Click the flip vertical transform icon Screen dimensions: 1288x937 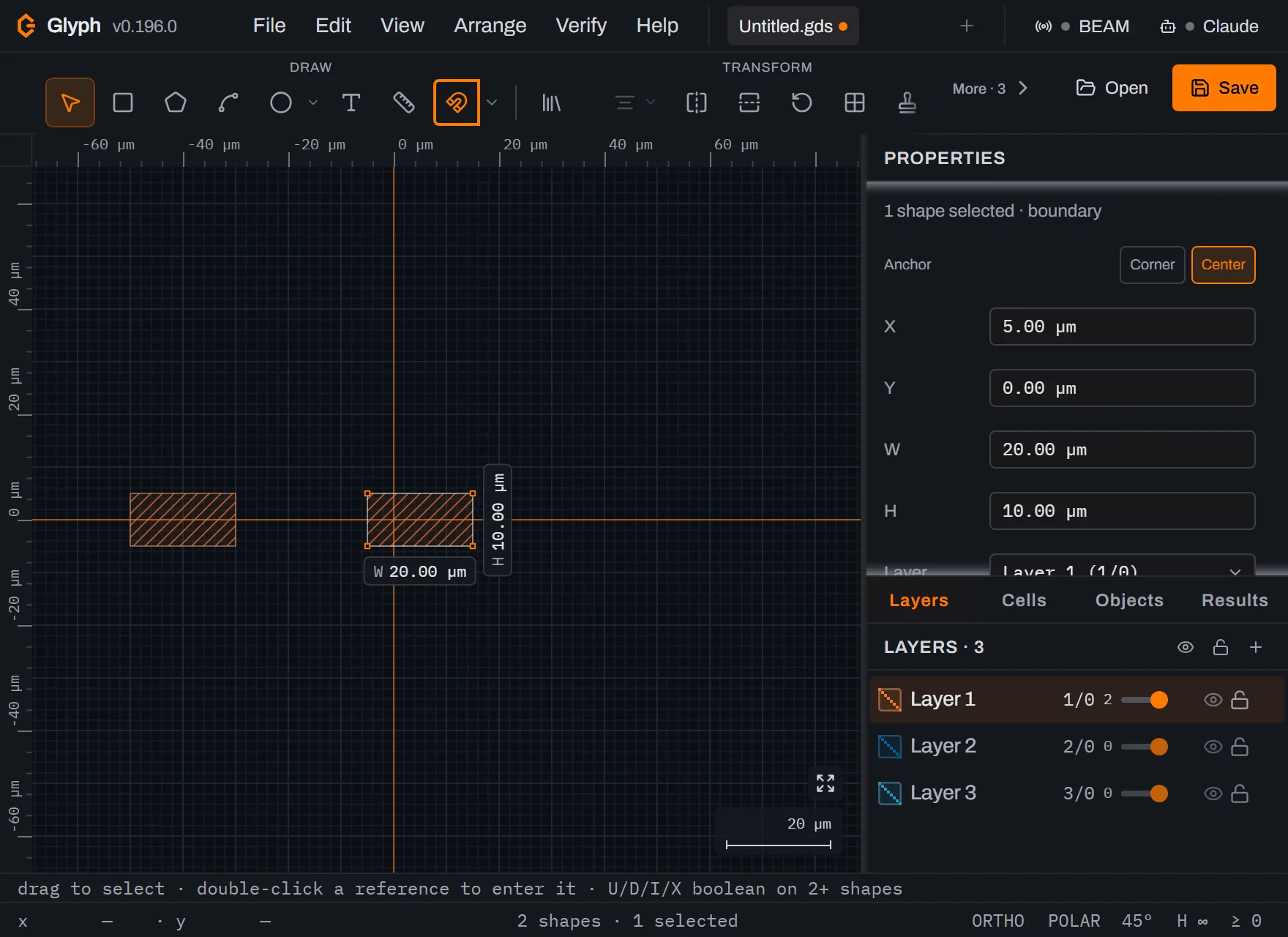pos(749,102)
